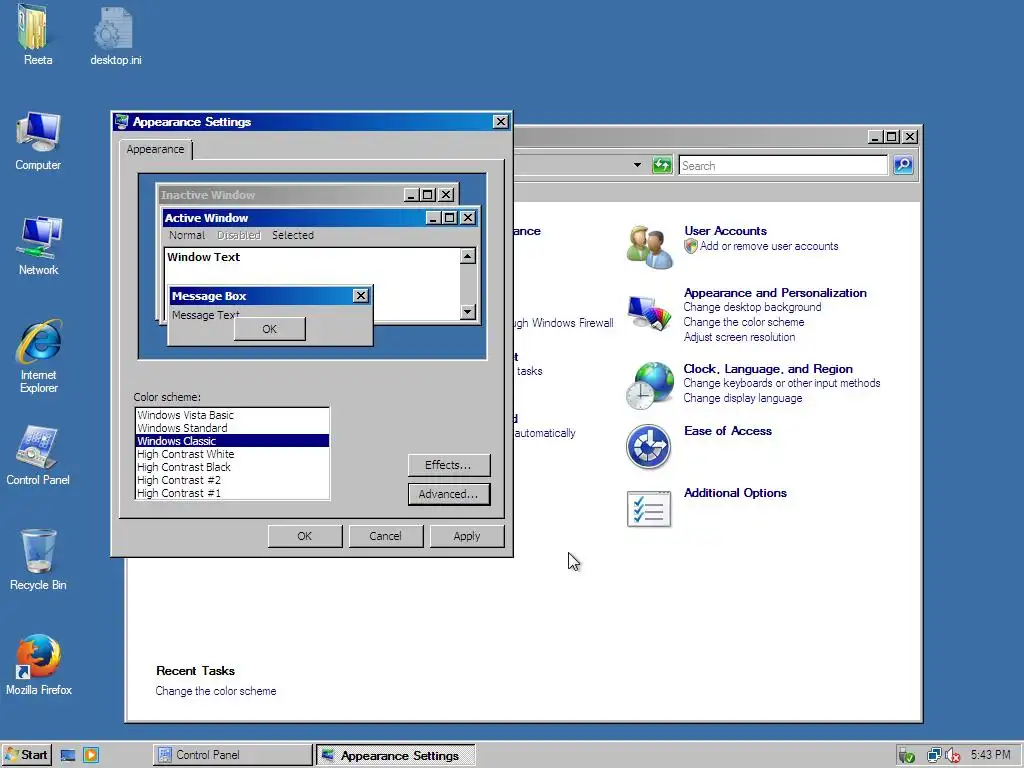
Task: Click the Effects... button
Action: (449, 465)
